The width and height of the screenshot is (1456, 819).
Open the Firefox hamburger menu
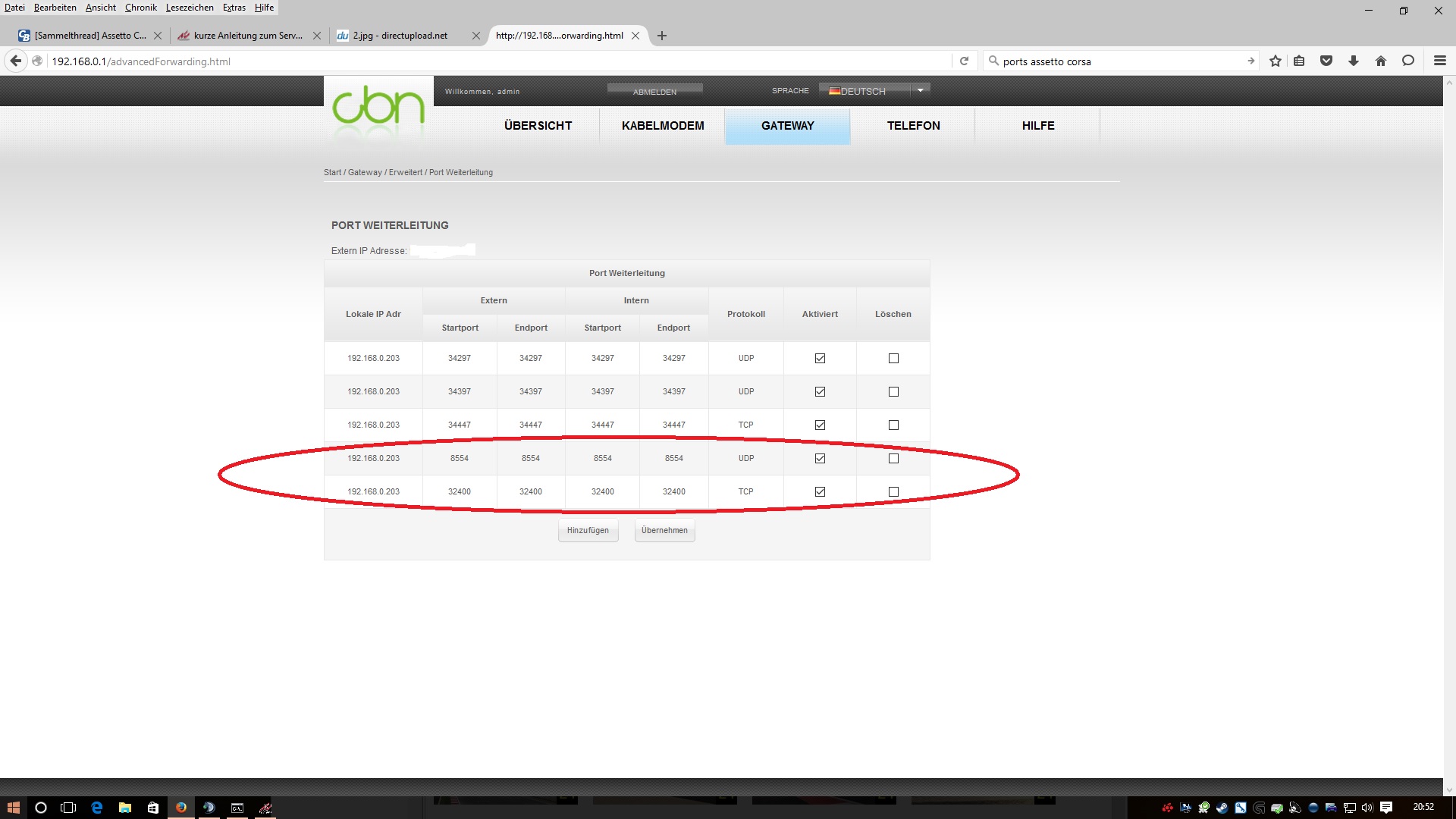pos(1439,61)
